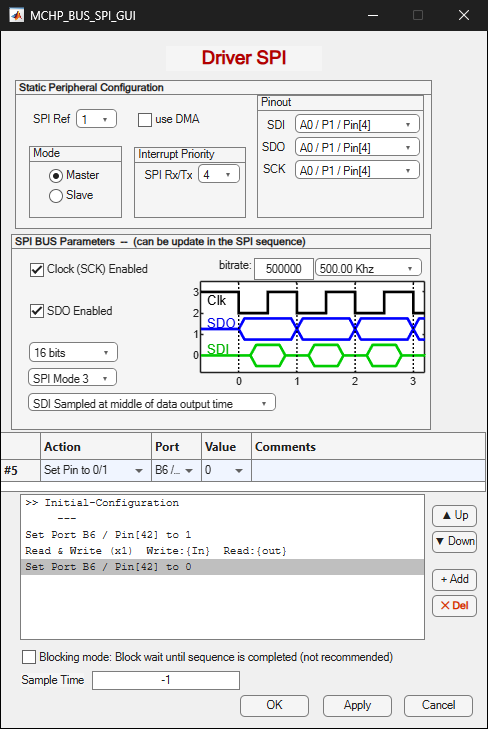Select the 'Set Port B6 / Pin[42] to 1' line
Viewport: 488px width, 729px height.
(222, 535)
